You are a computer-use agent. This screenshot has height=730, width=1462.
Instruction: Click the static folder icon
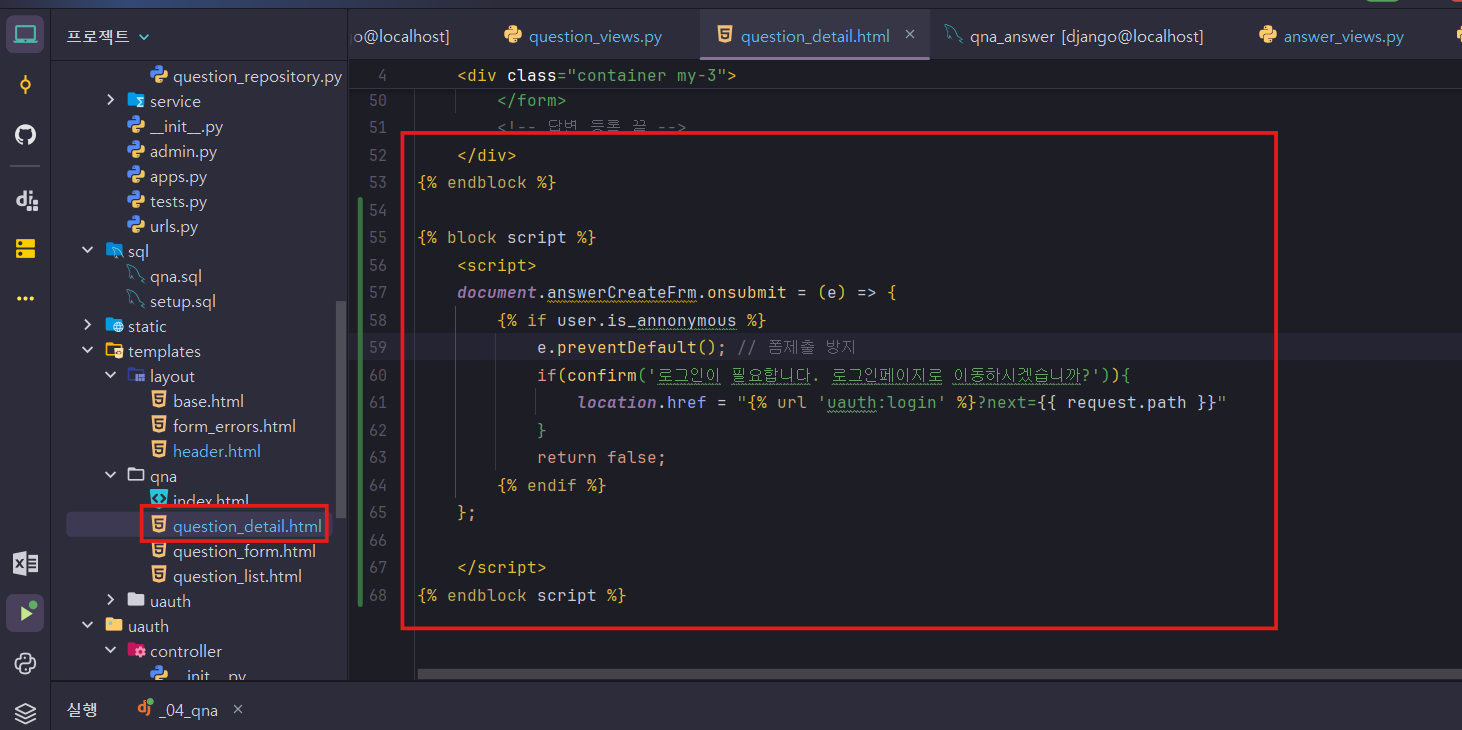[114, 326]
